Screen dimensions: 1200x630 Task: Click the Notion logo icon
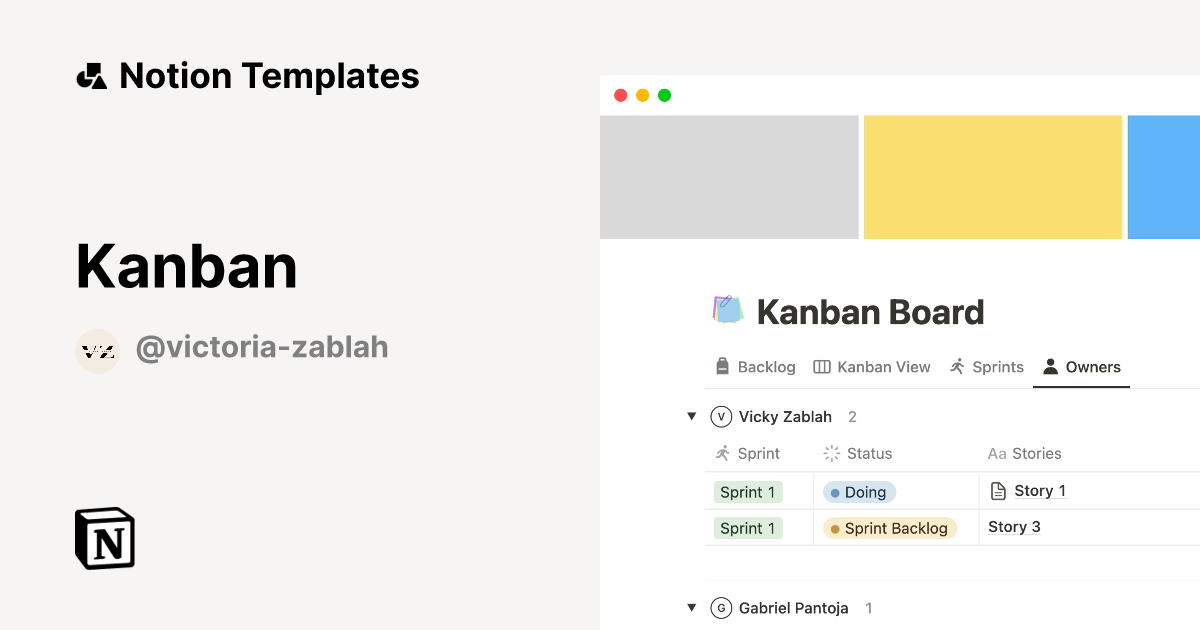[105, 538]
